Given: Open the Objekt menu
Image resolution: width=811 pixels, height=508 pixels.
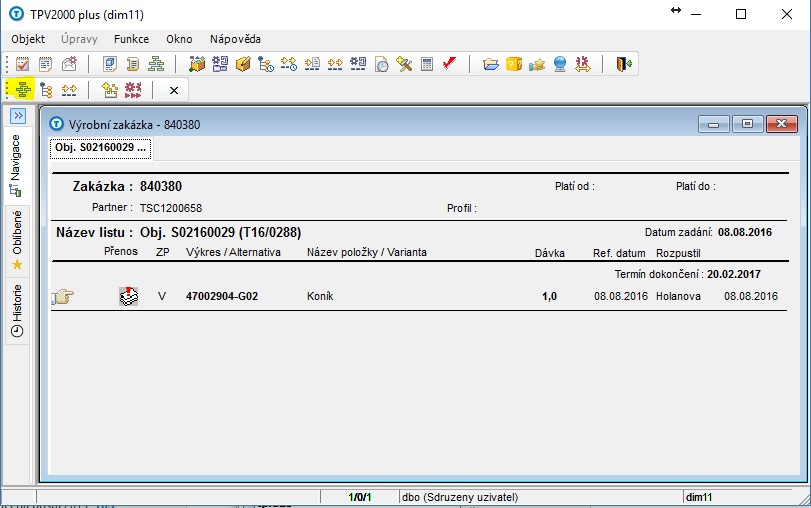Looking at the screenshot, I should tap(28, 39).
